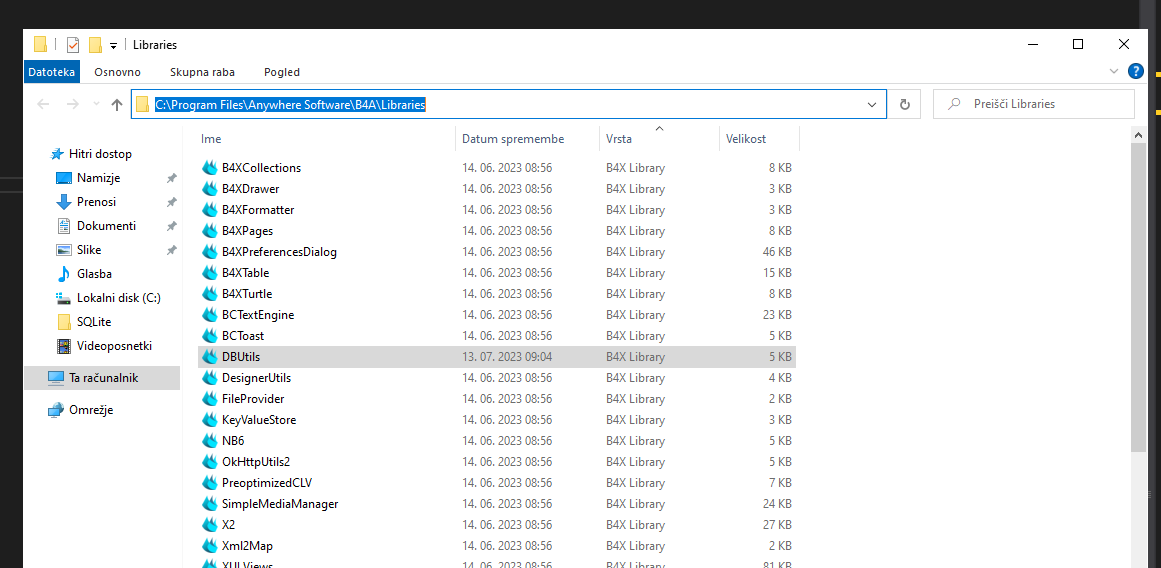Click the FileProvider library icon
The image size is (1161, 568).
210,398
